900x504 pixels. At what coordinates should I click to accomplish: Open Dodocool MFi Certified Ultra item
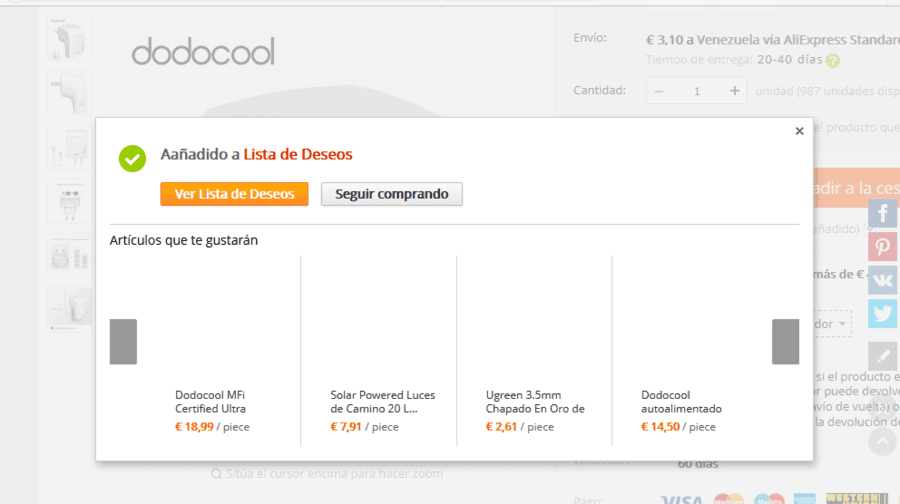click(210, 402)
